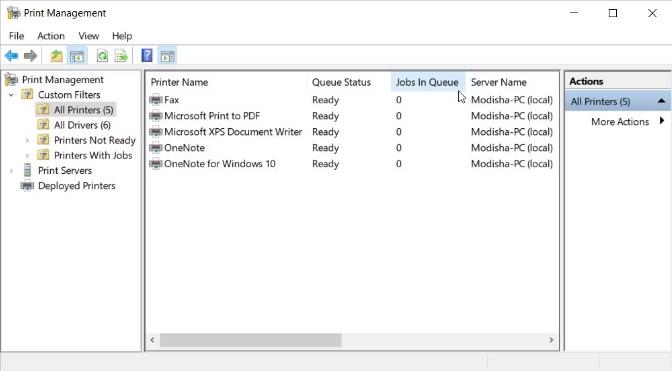The width and height of the screenshot is (672, 371).
Task: Toggle the Show/Hide Action Pane icon
Action: coord(168,56)
